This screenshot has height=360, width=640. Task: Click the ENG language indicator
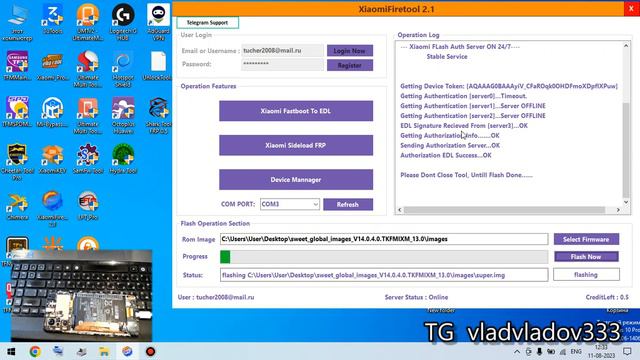pos(576,351)
